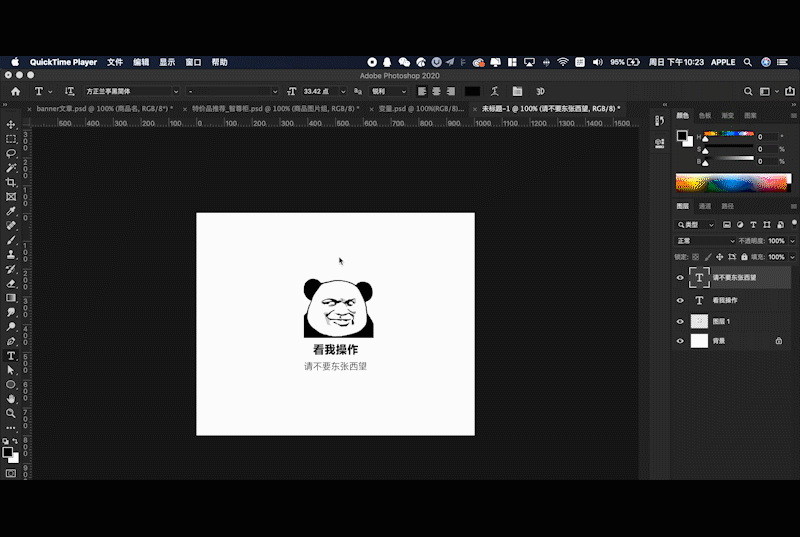Open the layer opacity dropdown arrow
This screenshot has height=537, width=800.
tap(792, 241)
